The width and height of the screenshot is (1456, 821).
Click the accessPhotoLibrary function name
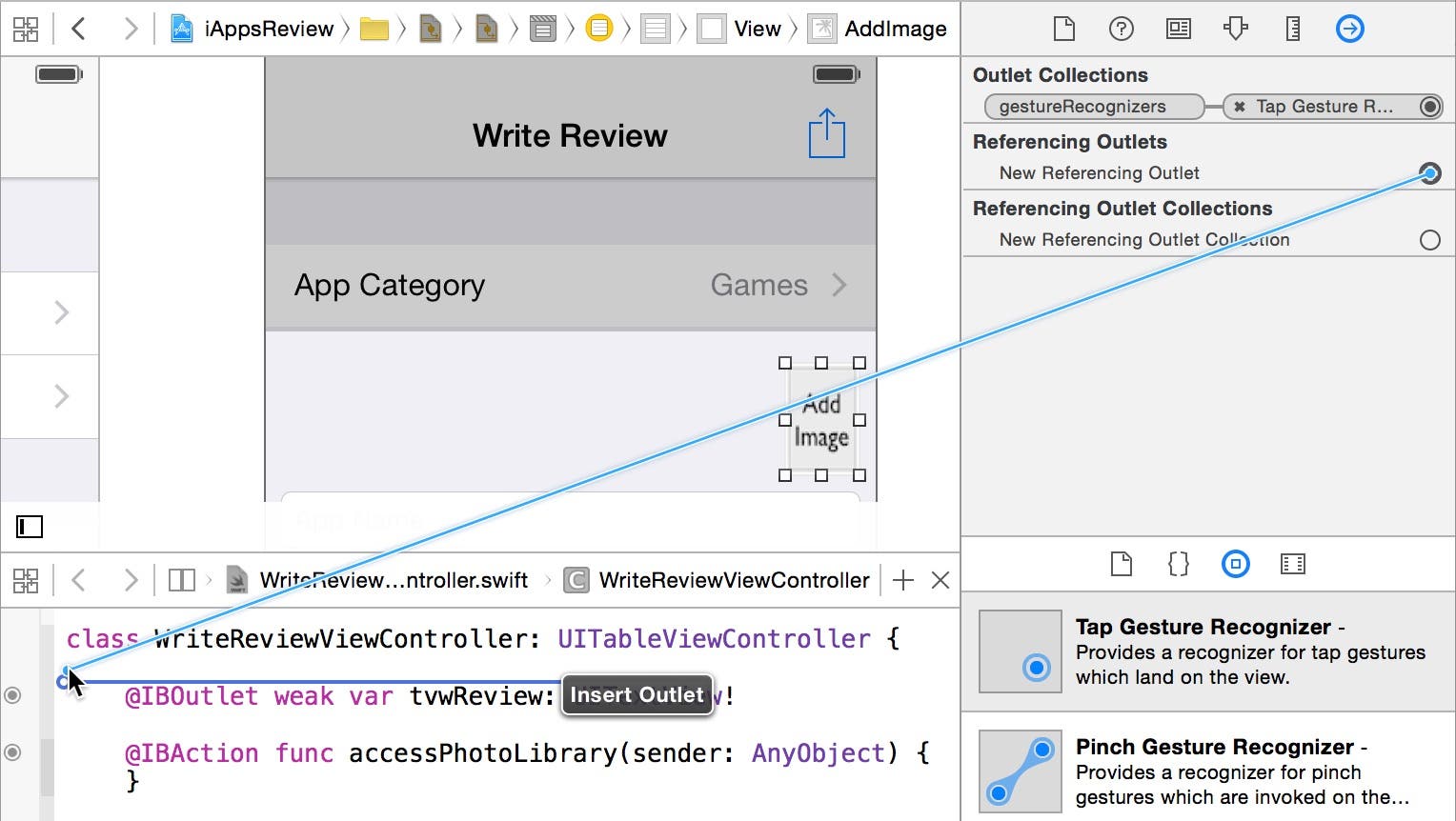tap(483, 753)
